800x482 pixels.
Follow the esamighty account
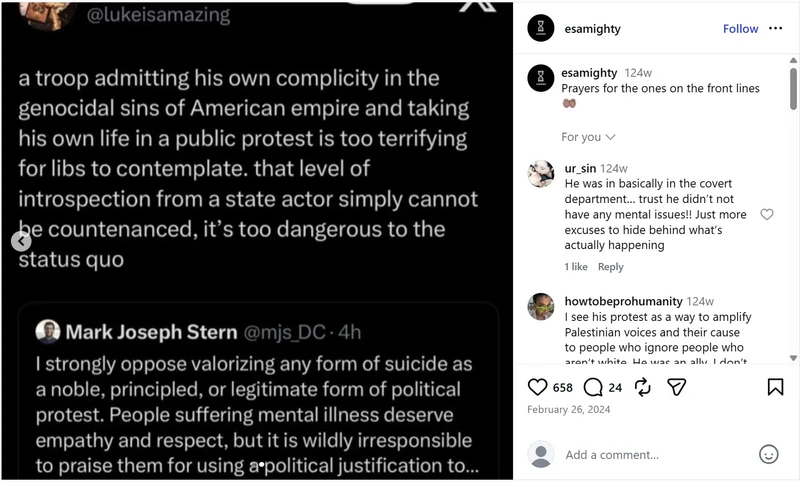(x=740, y=29)
